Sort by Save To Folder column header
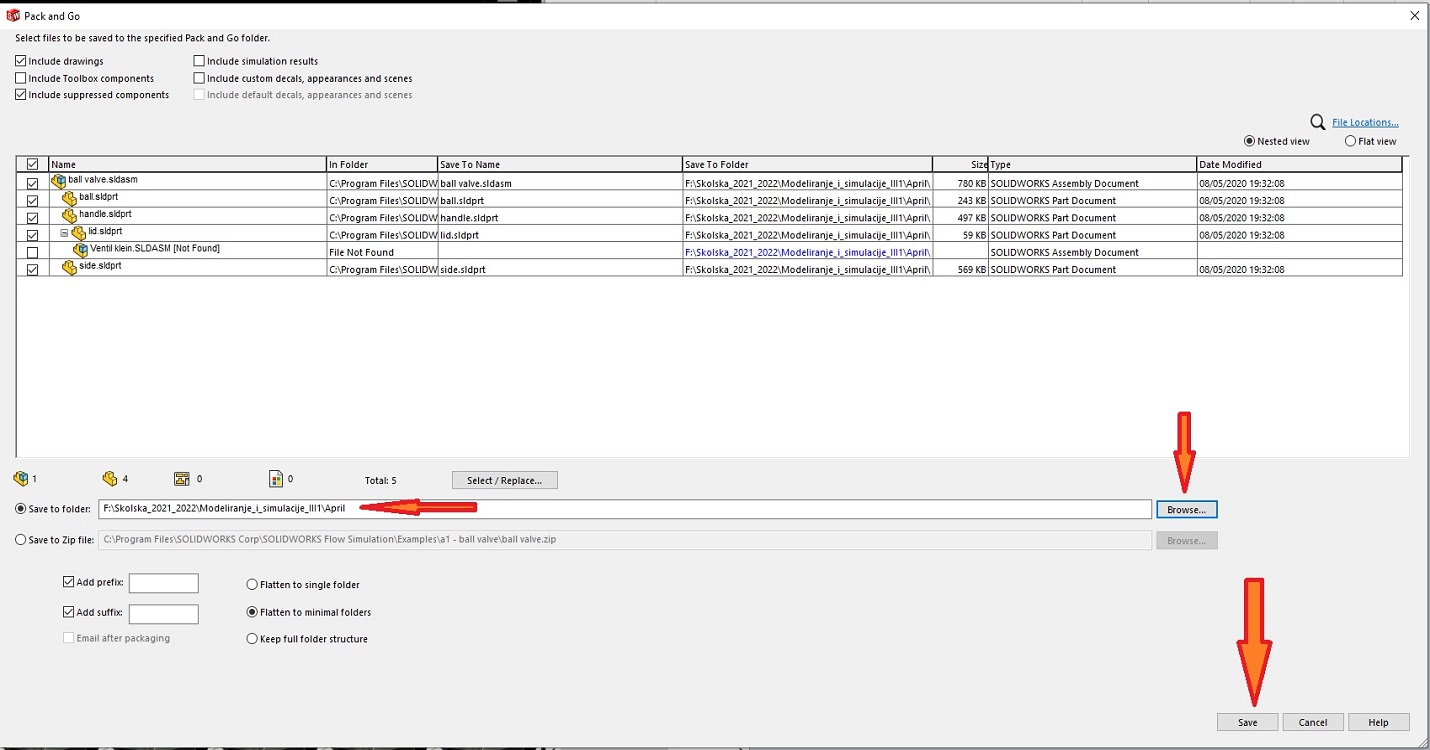1430x750 pixels. click(807, 164)
